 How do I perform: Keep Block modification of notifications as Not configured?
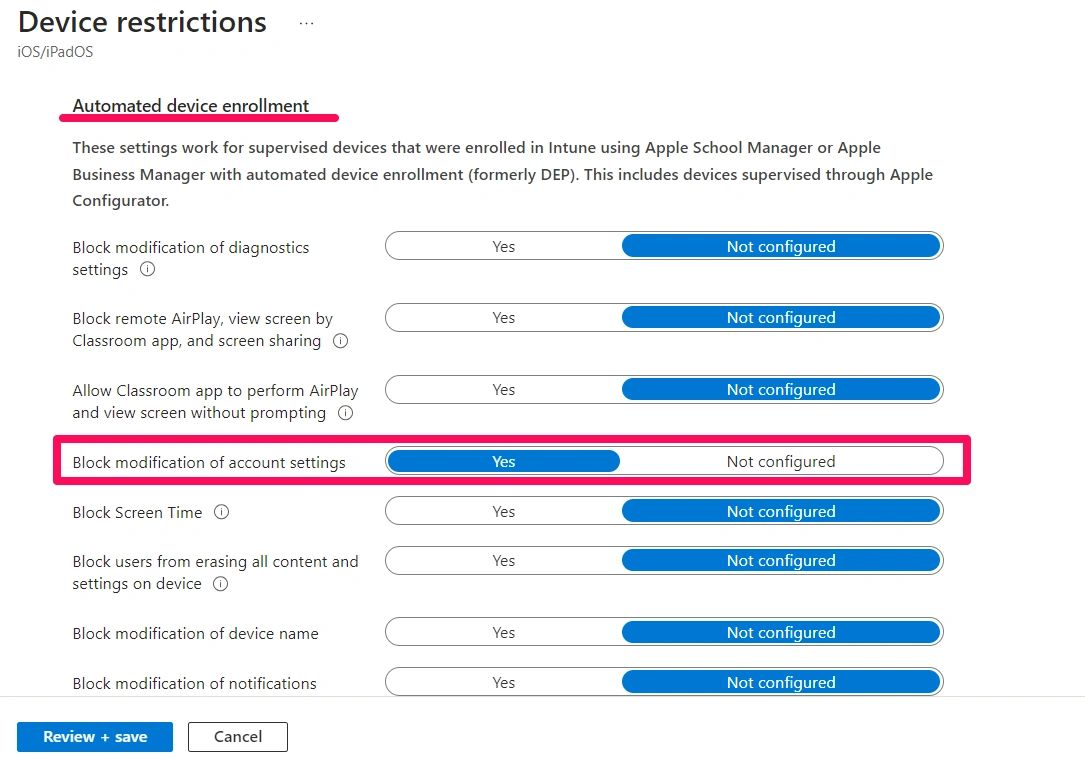click(x=781, y=682)
